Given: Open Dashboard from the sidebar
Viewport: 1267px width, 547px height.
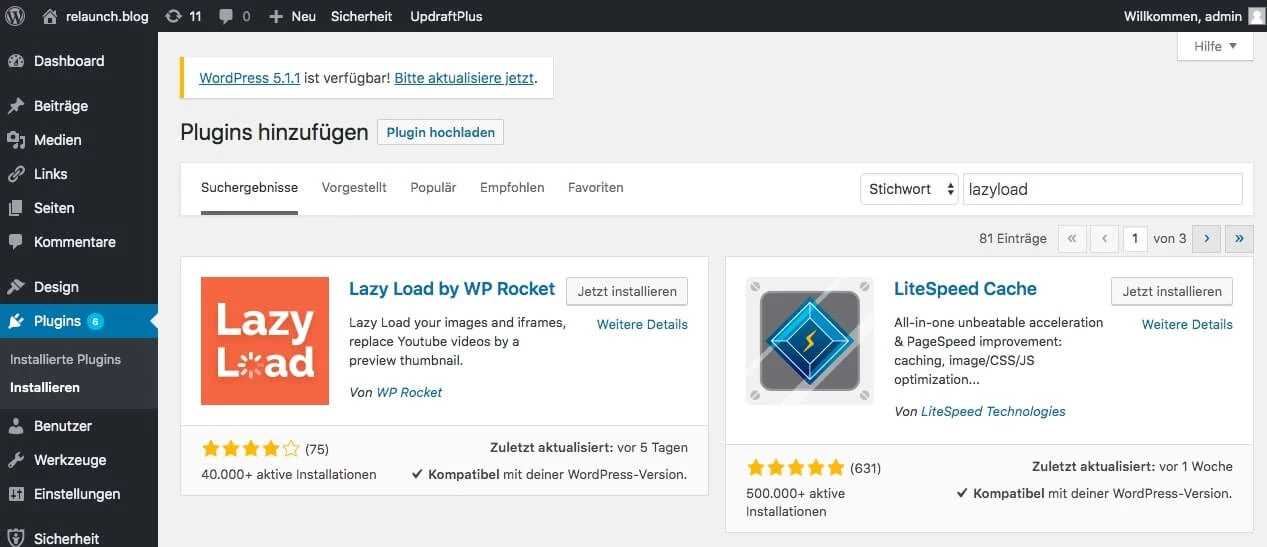Looking at the screenshot, I should 68,61.
